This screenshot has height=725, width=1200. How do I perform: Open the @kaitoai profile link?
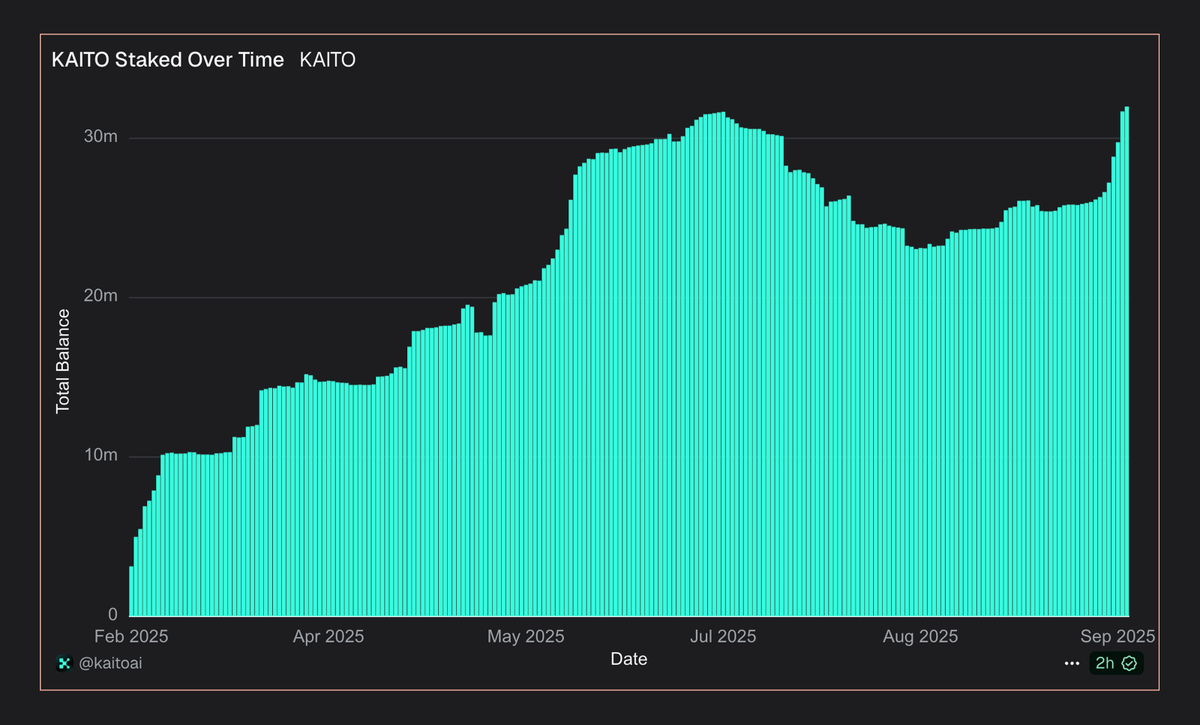coord(113,663)
